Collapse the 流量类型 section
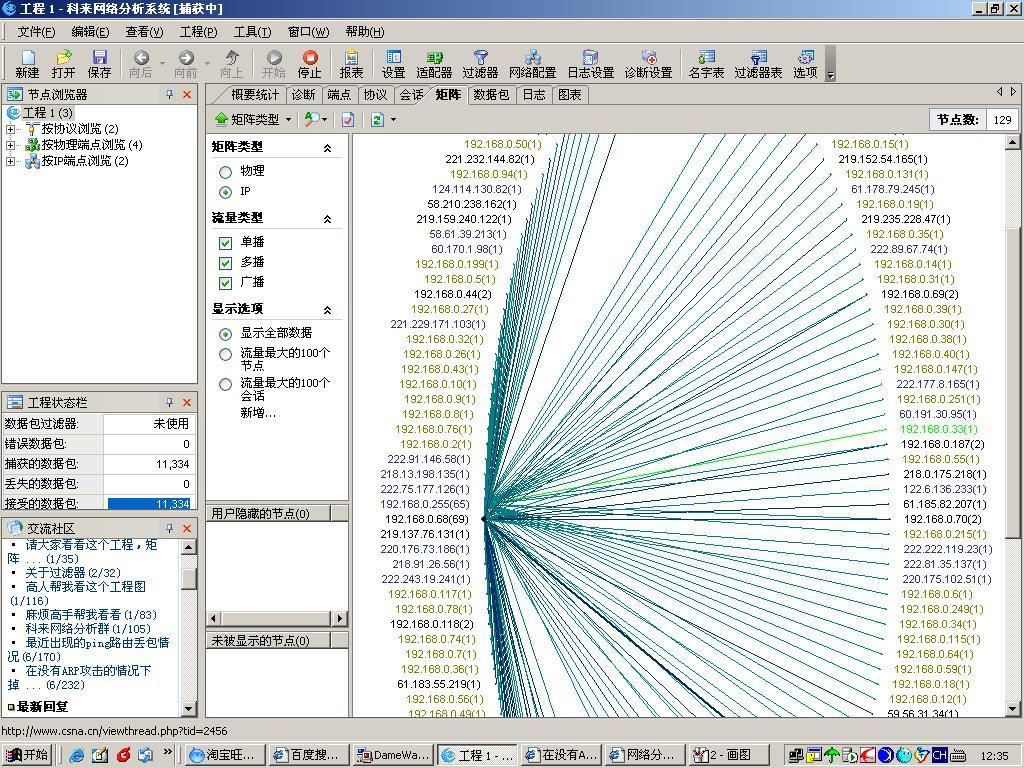The height and width of the screenshot is (768, 1024). [x=327, y=218]
